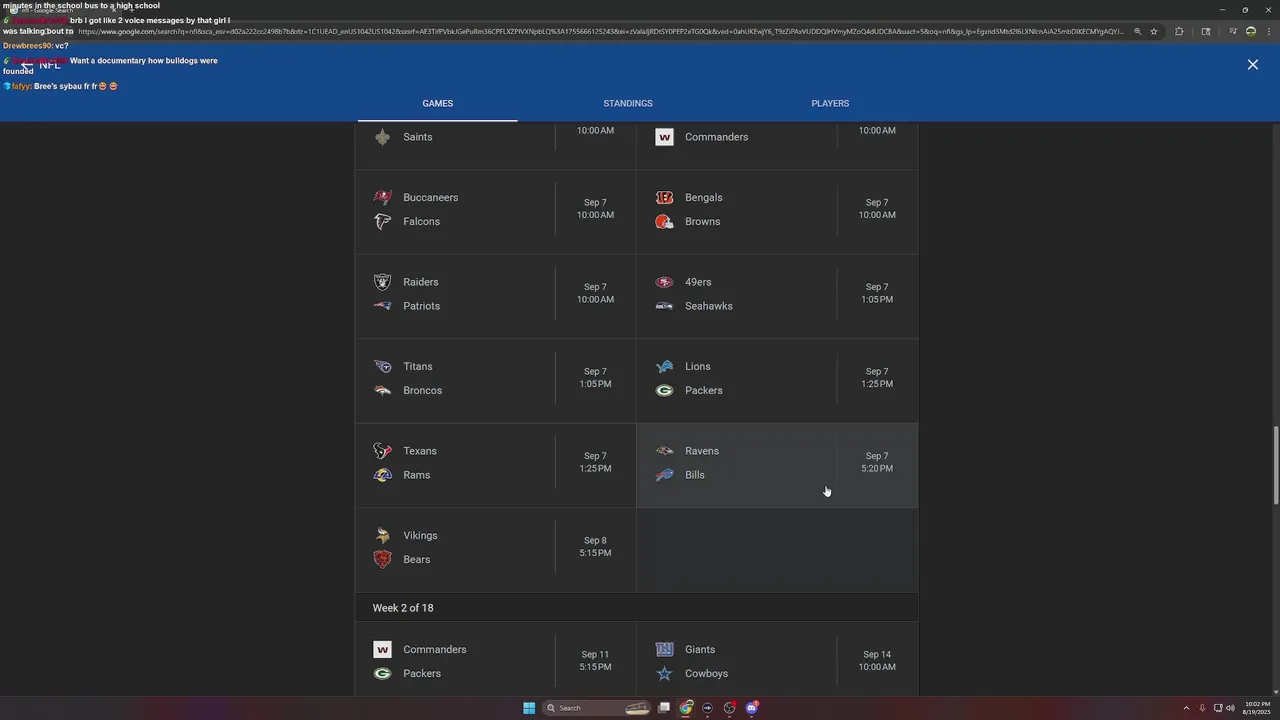Show hidden system tray icons
The height and width of the screenshot is (720, 1280).
1187,708
